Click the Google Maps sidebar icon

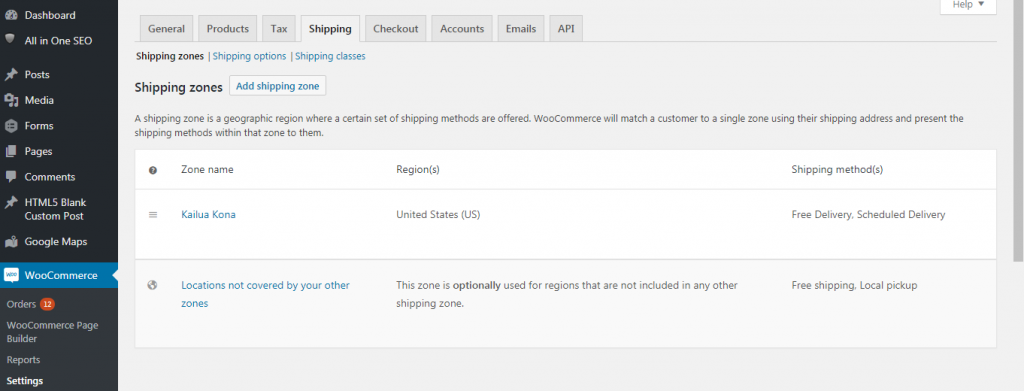tap(10, 242)
